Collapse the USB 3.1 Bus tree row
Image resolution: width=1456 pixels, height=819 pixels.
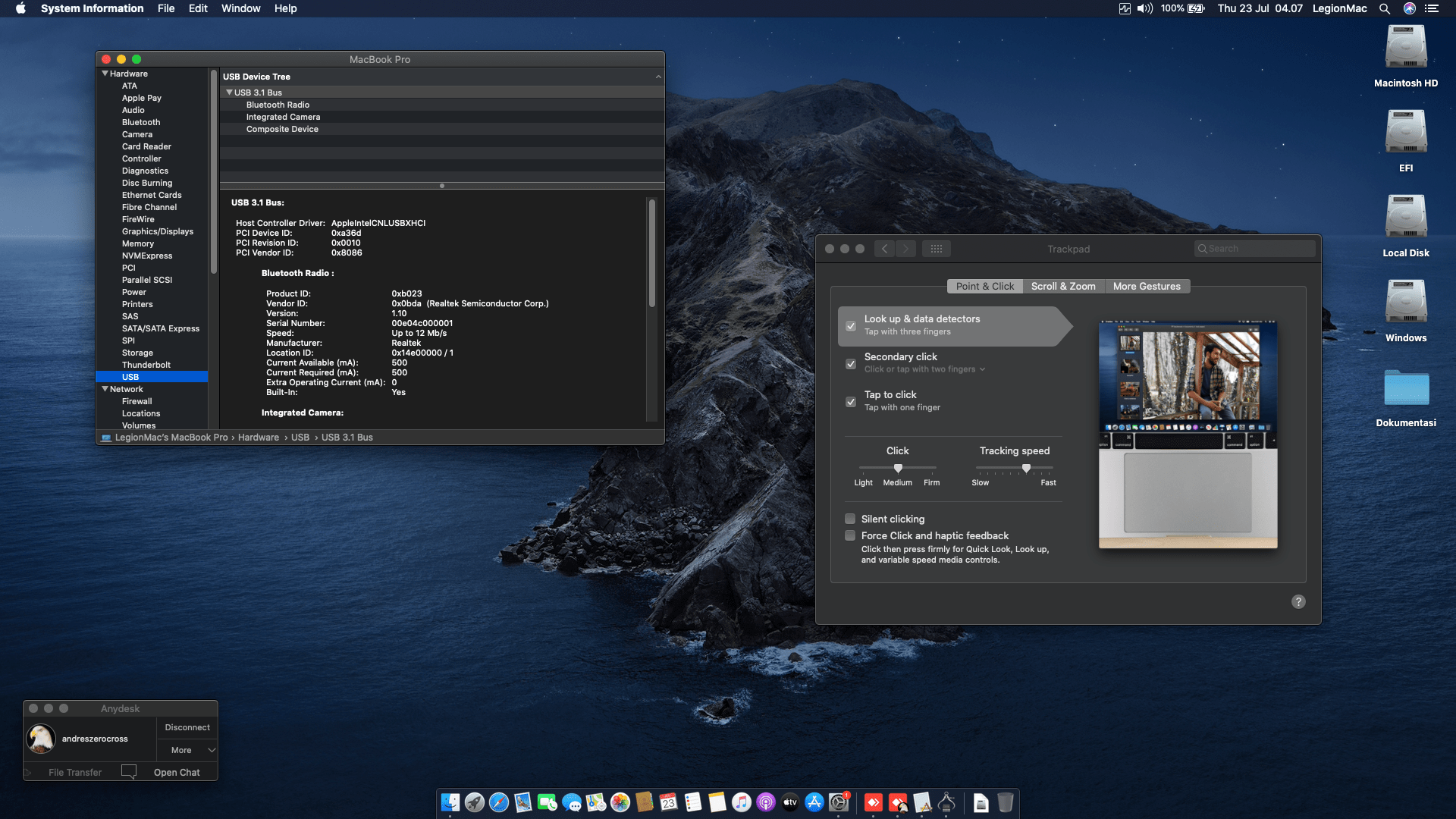[x=229, y=93]
